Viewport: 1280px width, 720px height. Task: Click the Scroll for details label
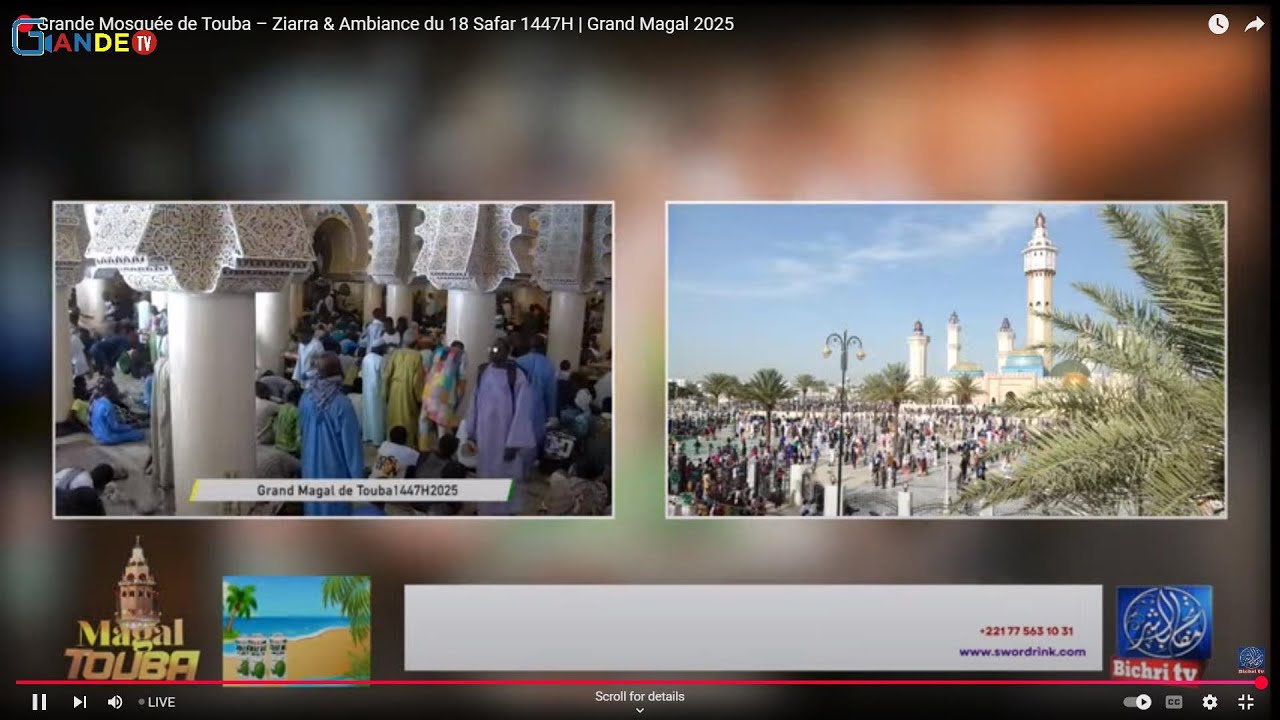(x=640, y=696)
